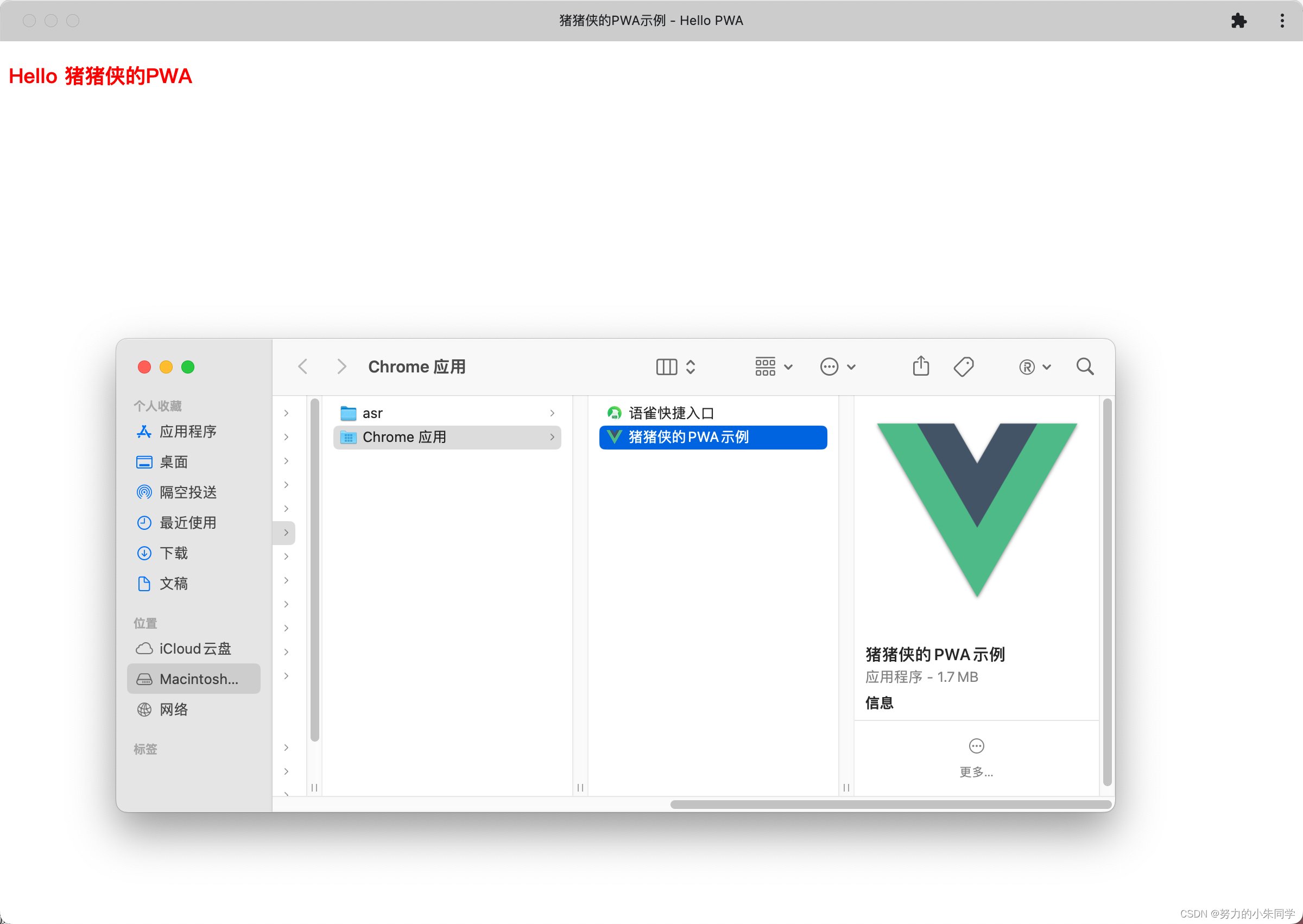Click the Finder horizontal scrollbar
The image size is (1303, 924).
tap(890, 805)
